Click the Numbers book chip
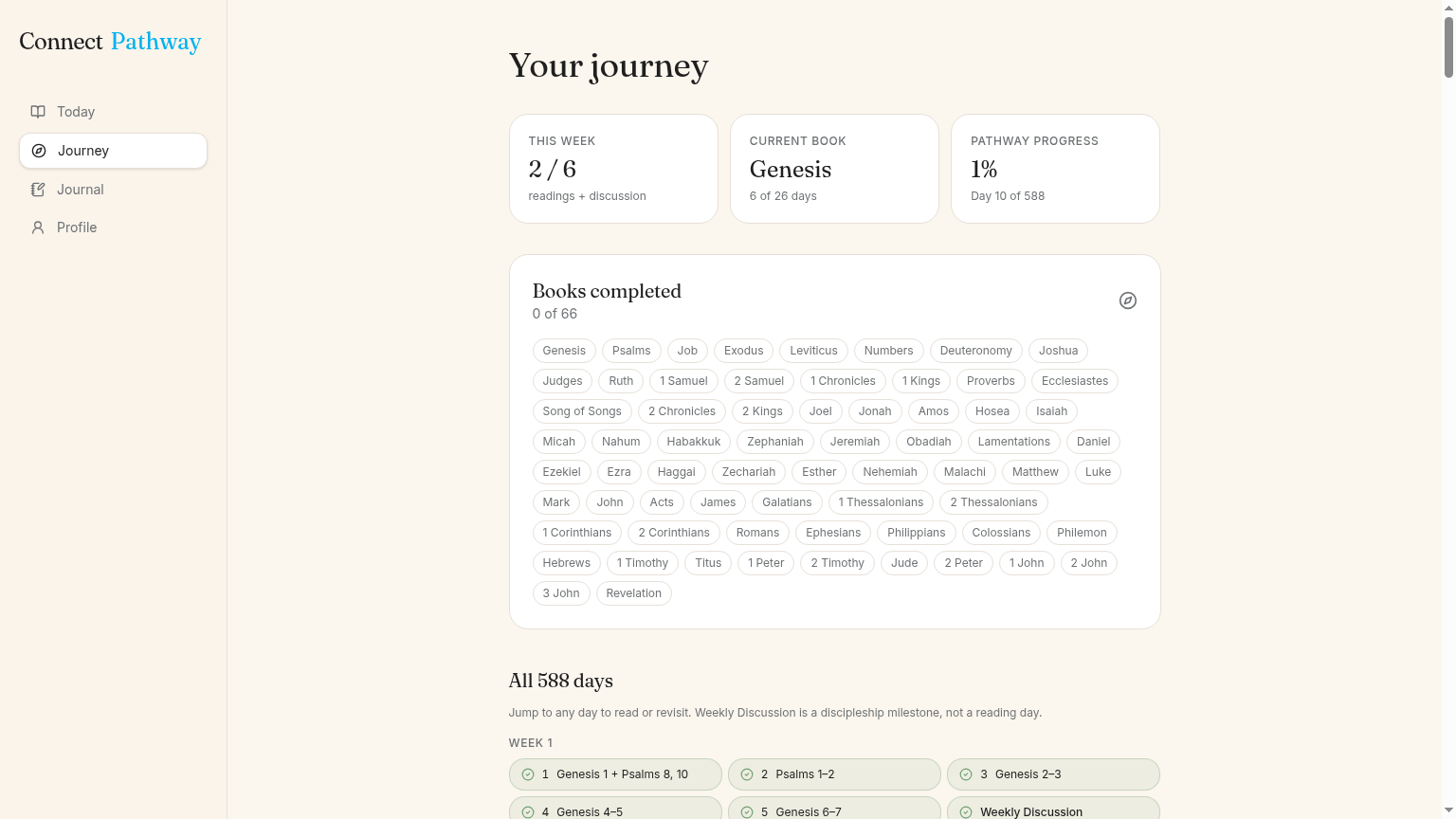This screenshot has width=1456, height=819. point(888,351)
